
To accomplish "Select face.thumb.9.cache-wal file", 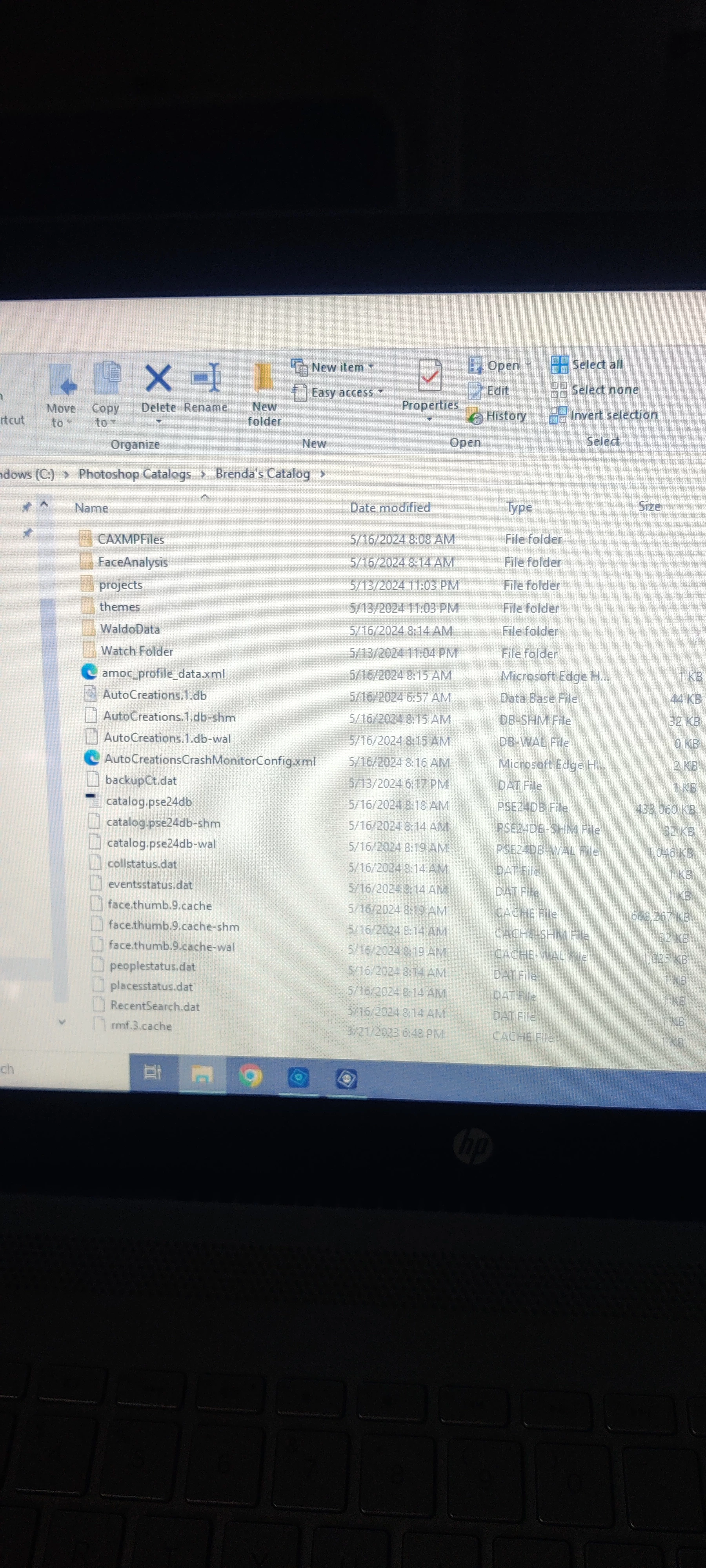I will click(172, 946).
